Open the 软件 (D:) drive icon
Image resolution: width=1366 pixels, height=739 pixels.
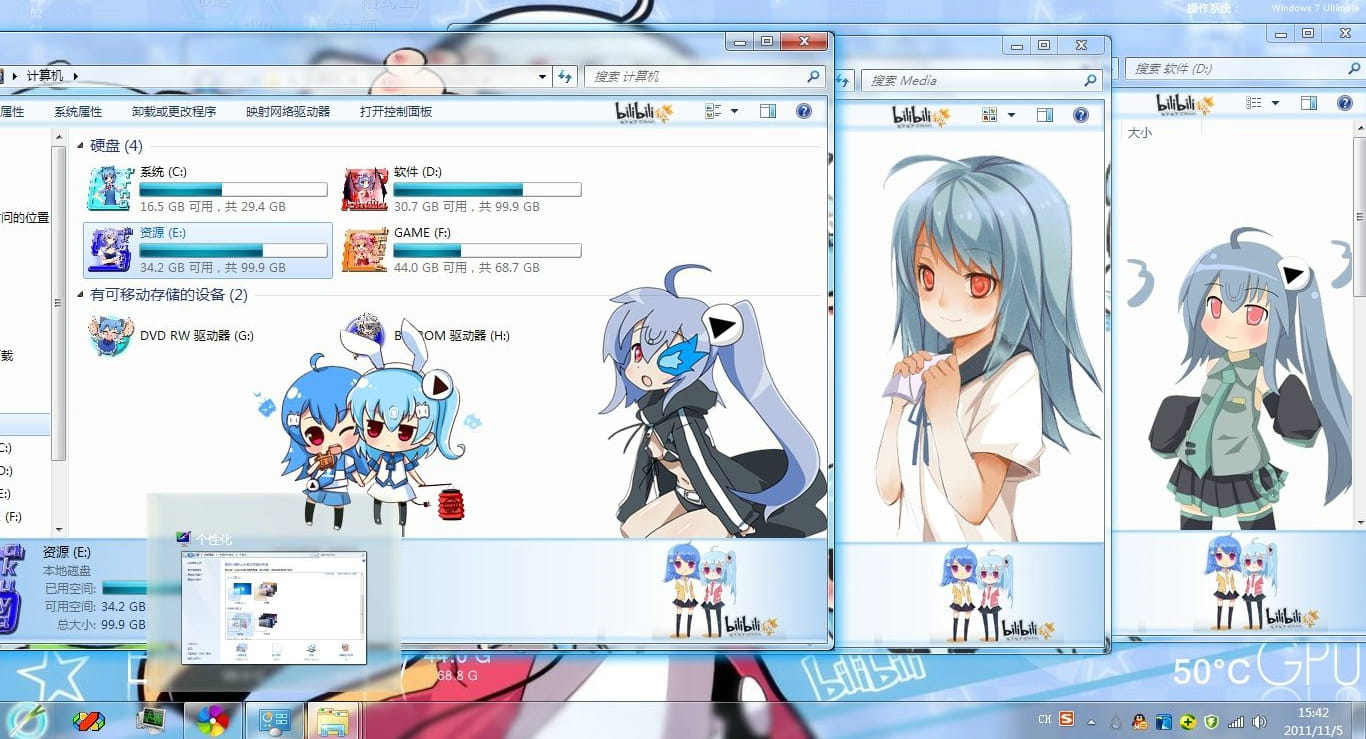(363, 188)
